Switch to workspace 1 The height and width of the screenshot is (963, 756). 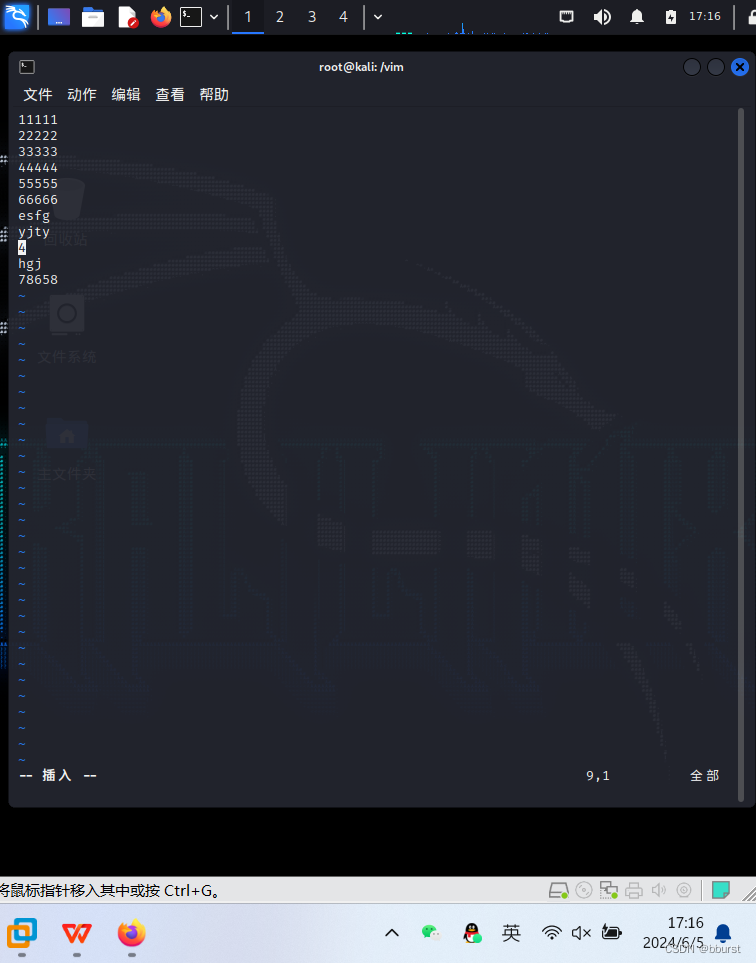tap(248, 17)
